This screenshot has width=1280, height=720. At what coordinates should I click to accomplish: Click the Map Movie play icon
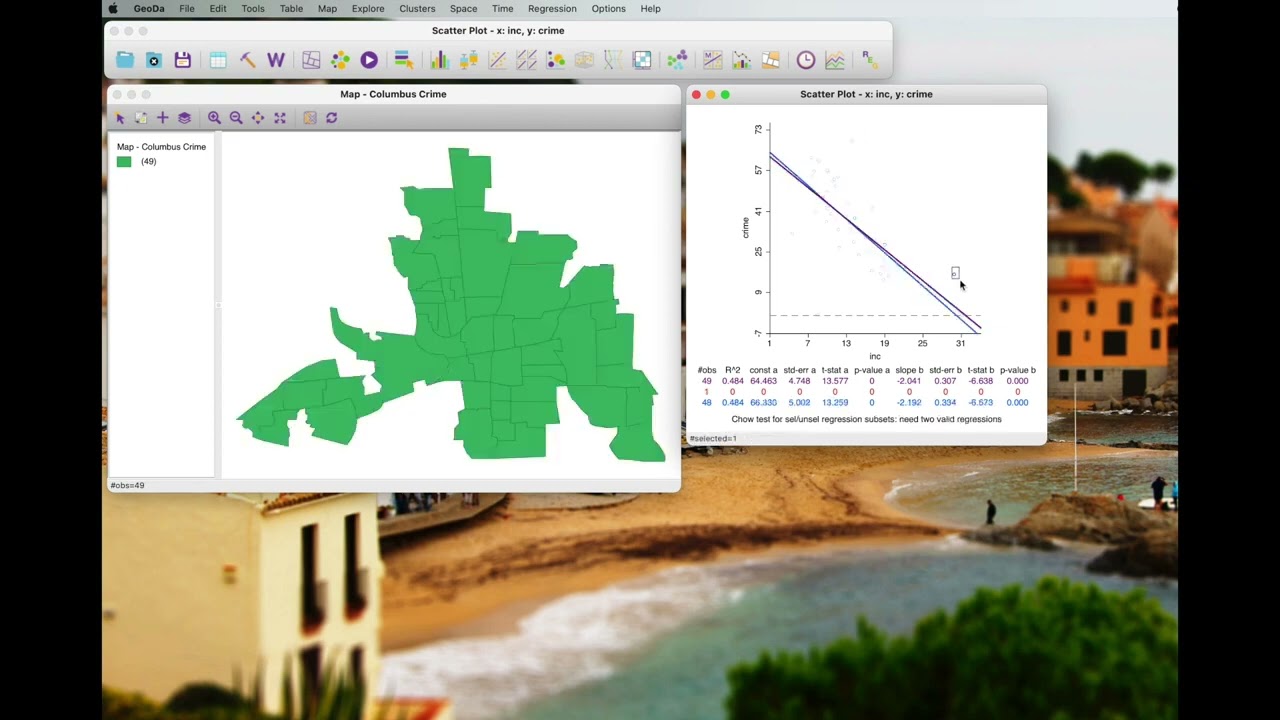point(369,60)
